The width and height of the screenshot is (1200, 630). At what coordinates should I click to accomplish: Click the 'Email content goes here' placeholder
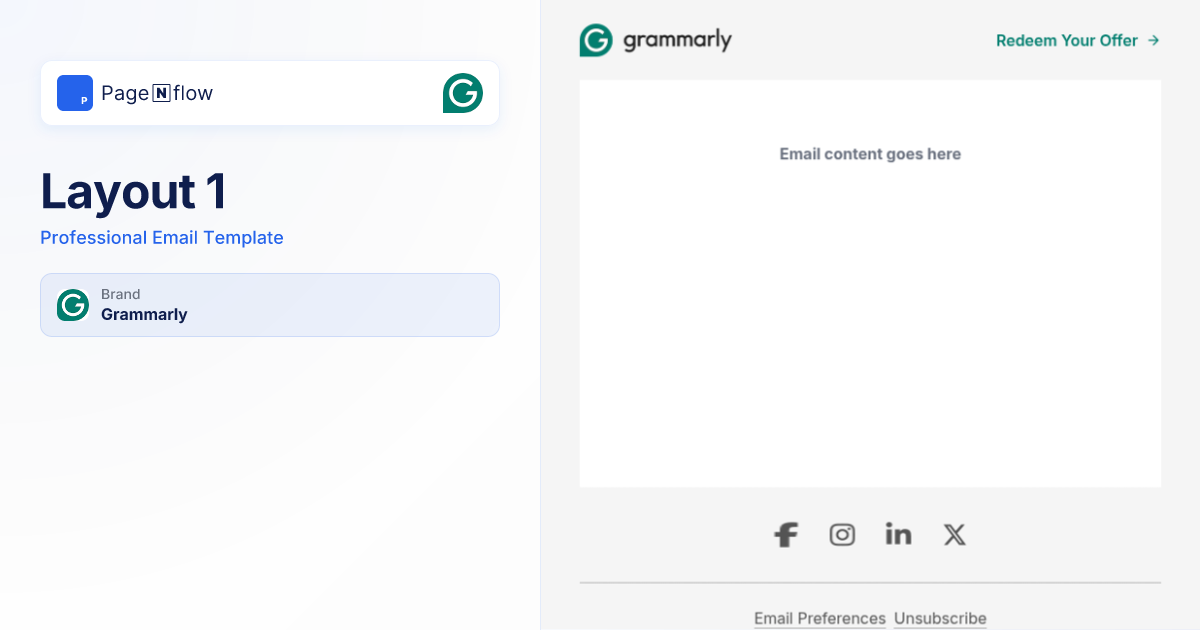click(870, 154)
